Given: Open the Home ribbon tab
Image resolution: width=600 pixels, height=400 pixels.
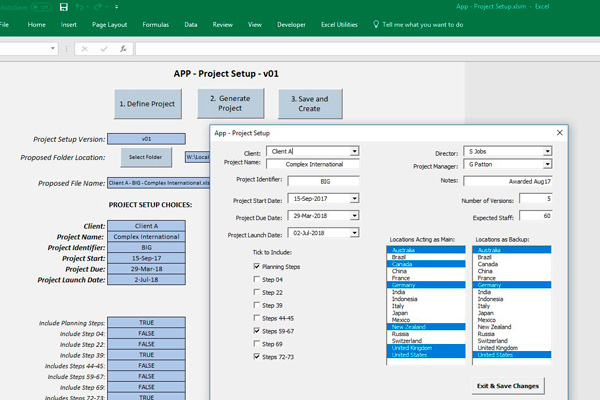Looking at the screenshot, I should (x=36, y=24).
